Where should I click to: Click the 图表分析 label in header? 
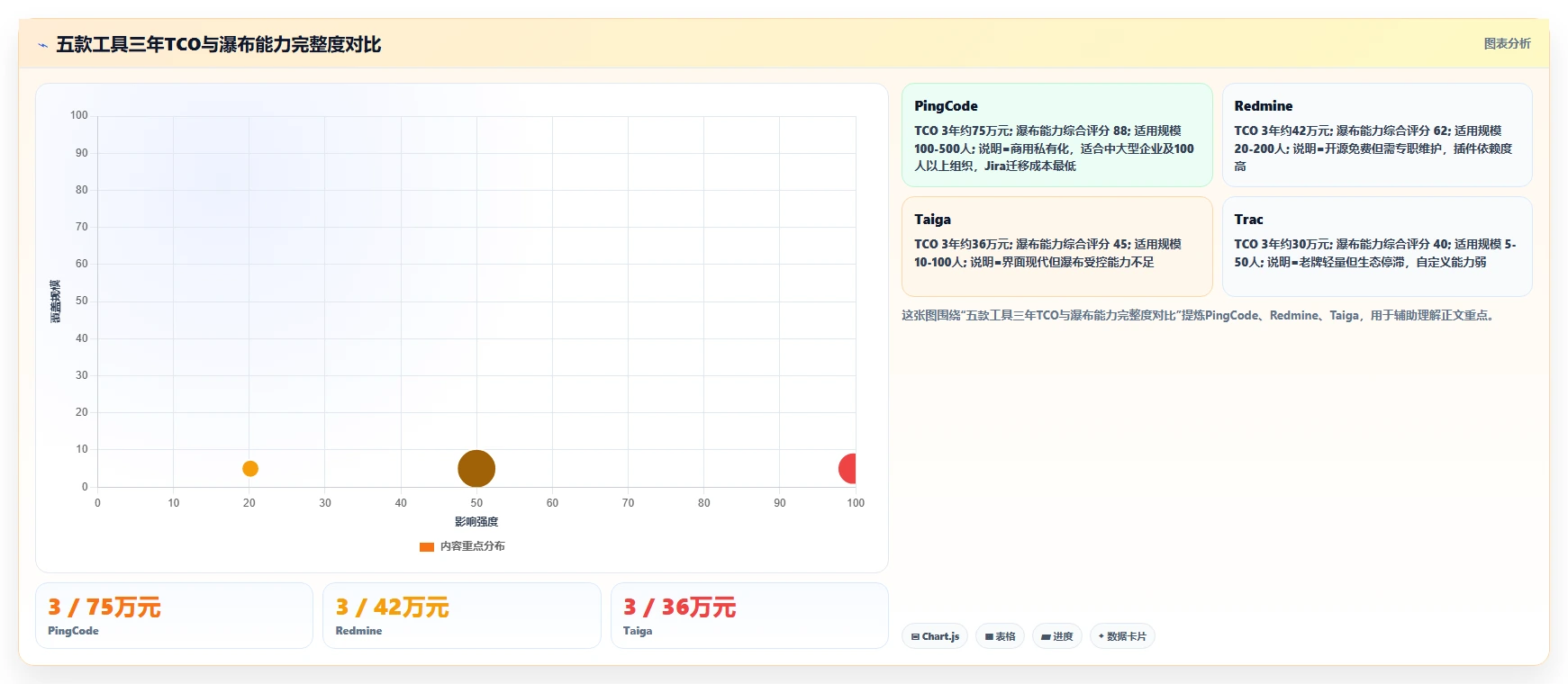pyautogui.click(x=1507, y=43)
